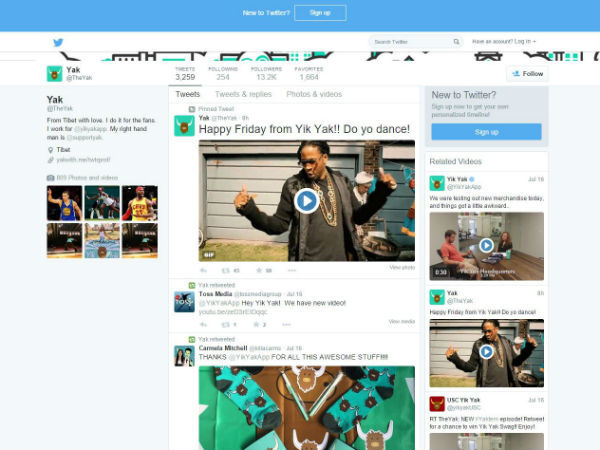Viewport: 600px width, 450px height.
Task: Open the Photos and videos count link
Action: tap(87, 178)
